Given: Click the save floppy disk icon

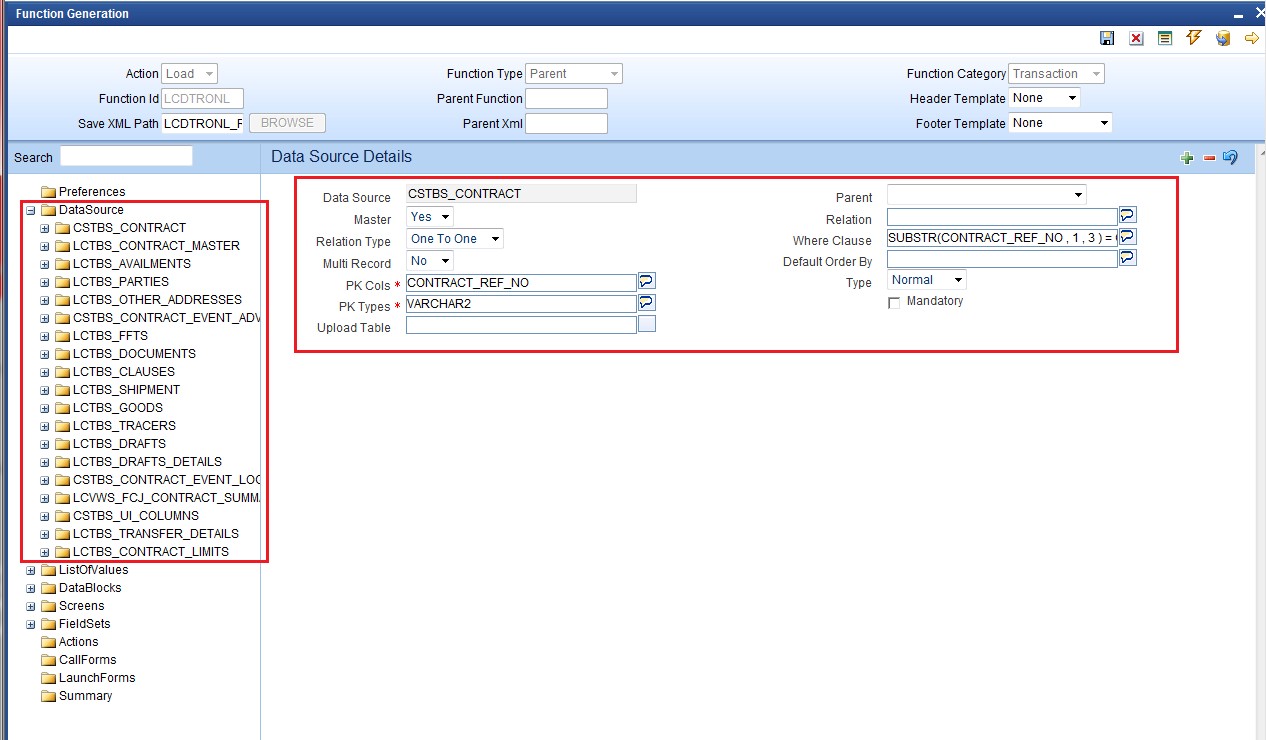Looking at the screenshot, I should 1107,38.
